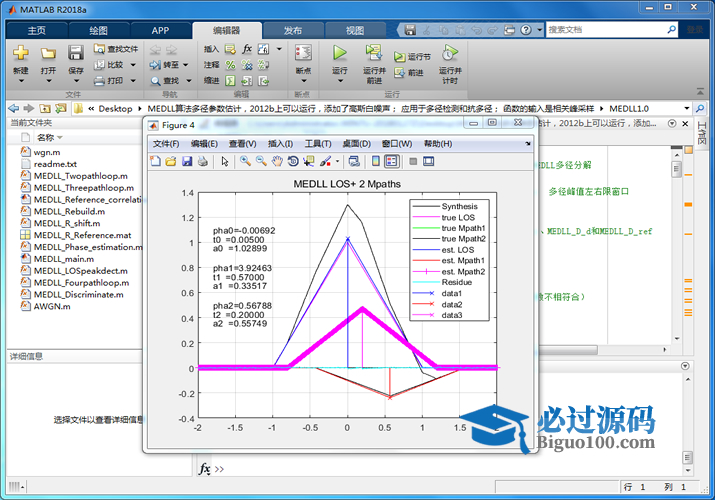Click Run and Advance (运行并前进) icon
Screen dimensions: 715x500
(374, 53)
